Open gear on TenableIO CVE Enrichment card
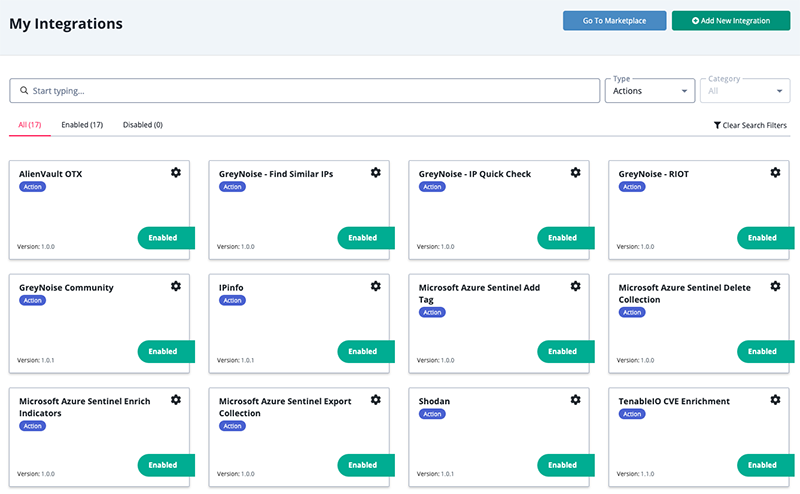Screen dimensions: 800x494 [x=775, y=400]
